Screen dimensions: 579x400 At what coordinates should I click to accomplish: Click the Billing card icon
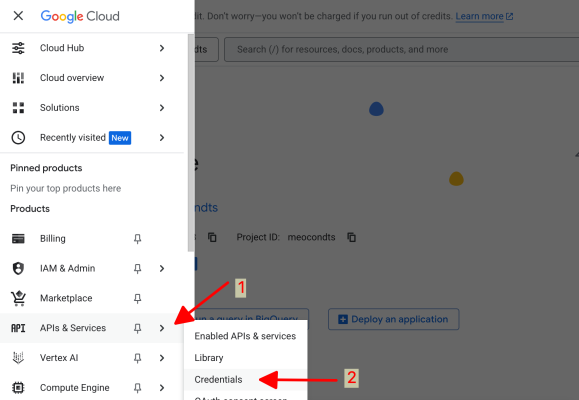tap(18, 239)
